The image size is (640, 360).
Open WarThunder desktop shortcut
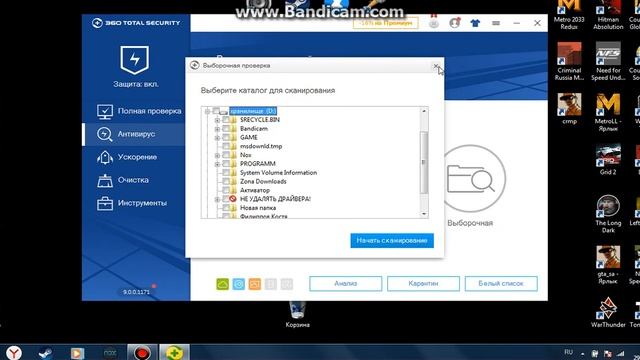point(608,313)
